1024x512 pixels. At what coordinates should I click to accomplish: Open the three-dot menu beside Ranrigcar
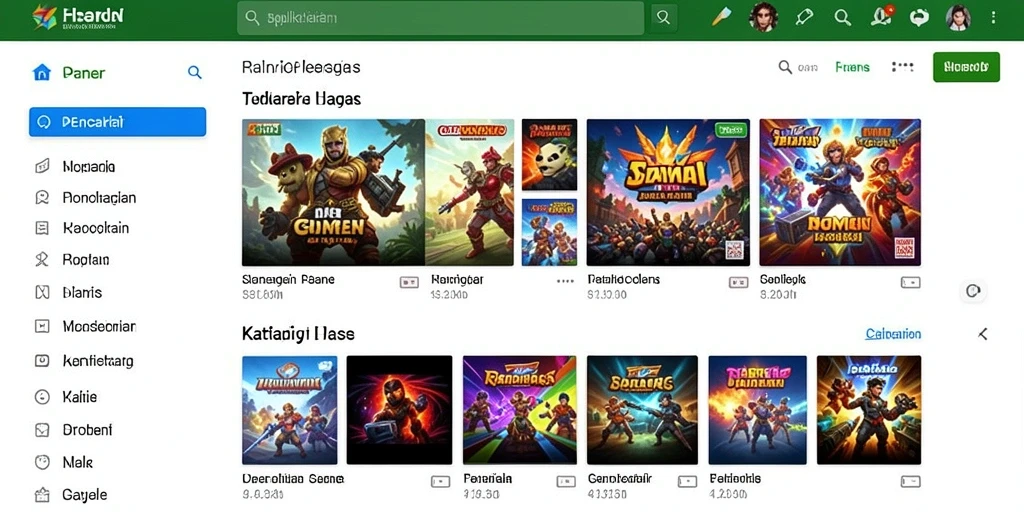pos(565,281)
